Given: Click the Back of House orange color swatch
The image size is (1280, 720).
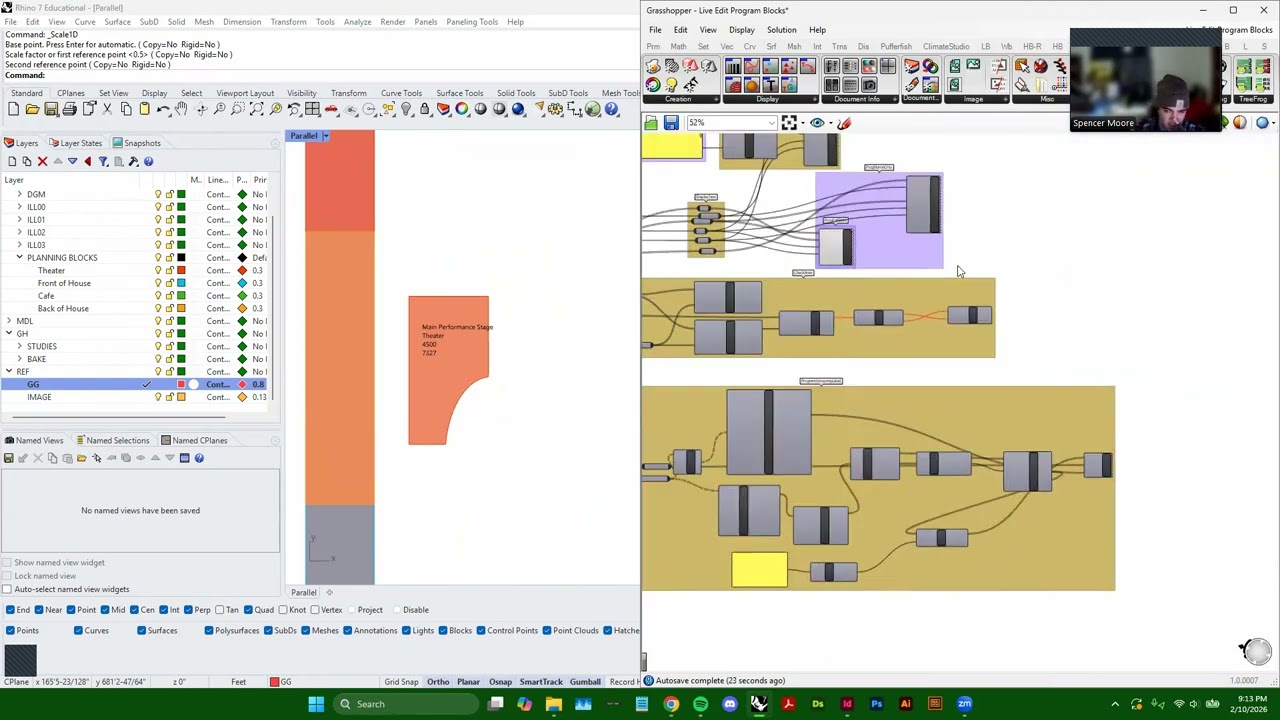Looking at the screenshot, I should pyautogui.click(x=181, y=308).
